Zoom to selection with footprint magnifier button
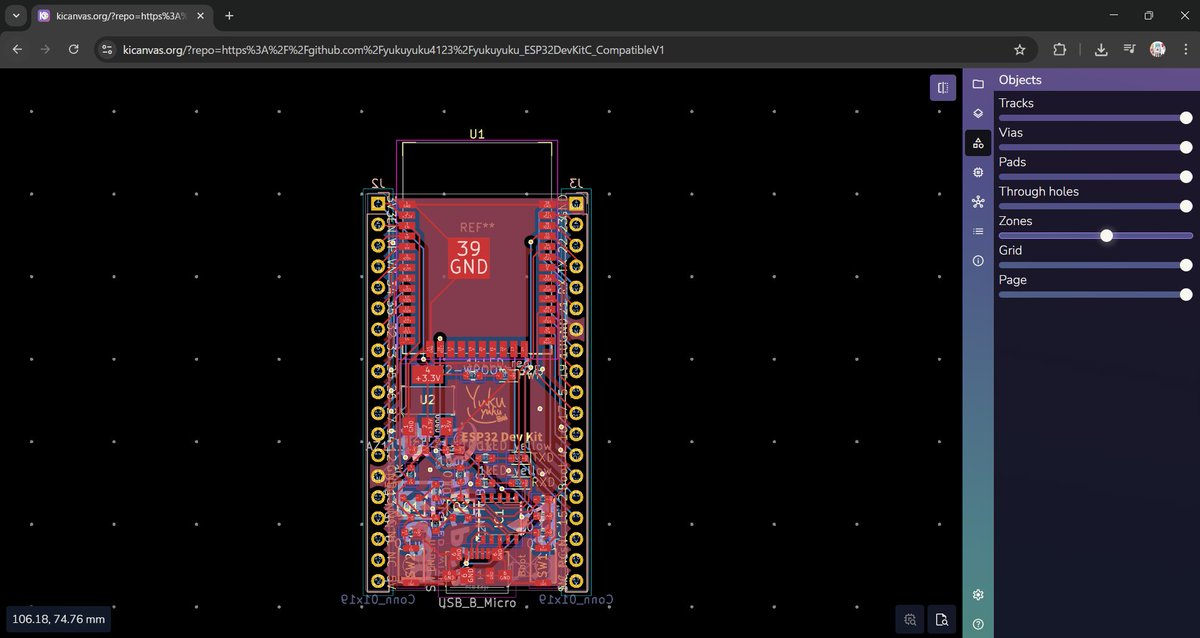Viewport: 1200px width, 638px height. tap(910, 620)
